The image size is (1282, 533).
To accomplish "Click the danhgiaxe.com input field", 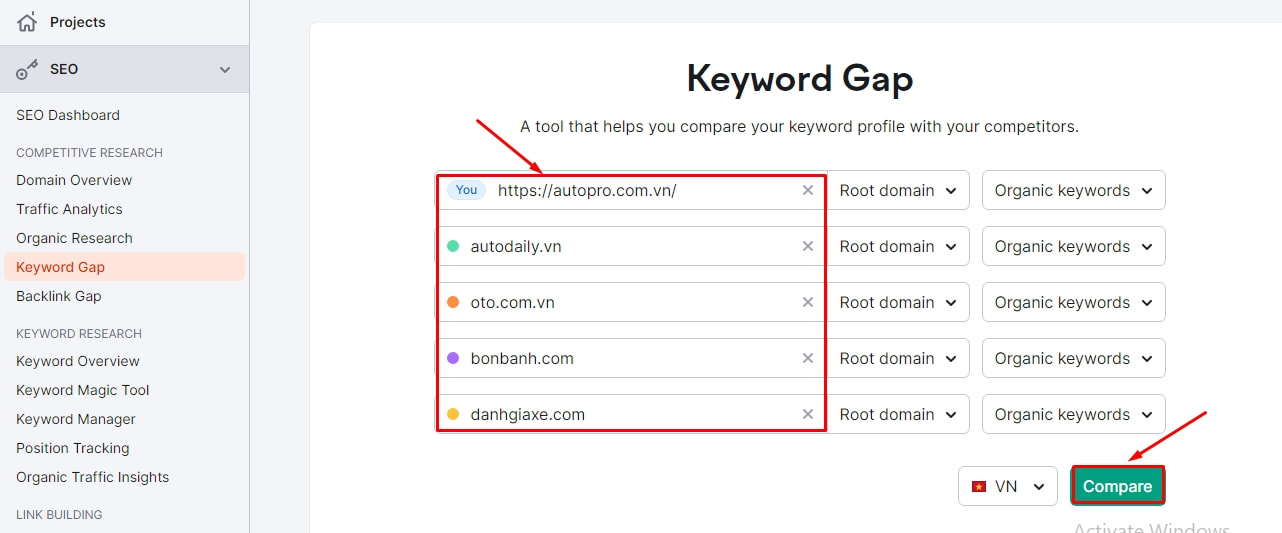I will pyautogui.click(x=630, y=414).
